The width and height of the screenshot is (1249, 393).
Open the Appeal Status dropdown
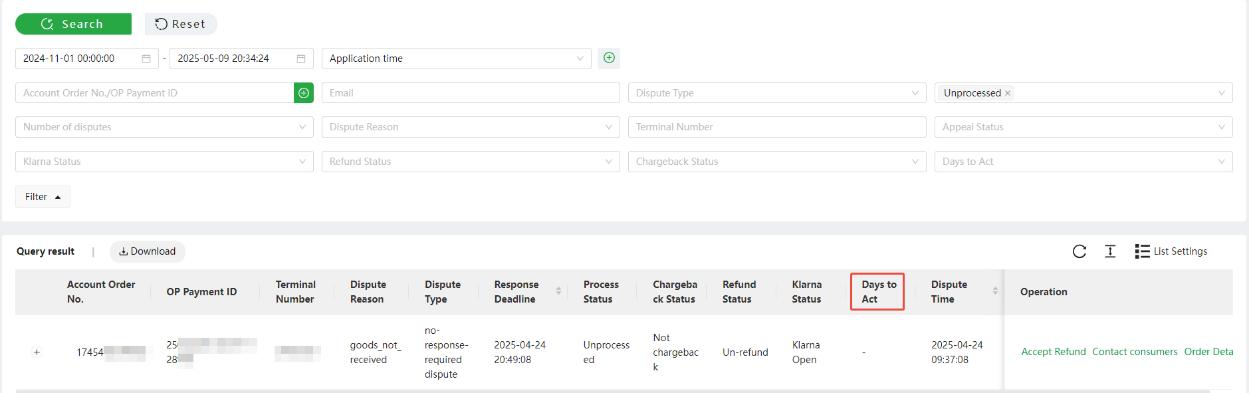pyautogui.click(x=1083, y=127)
